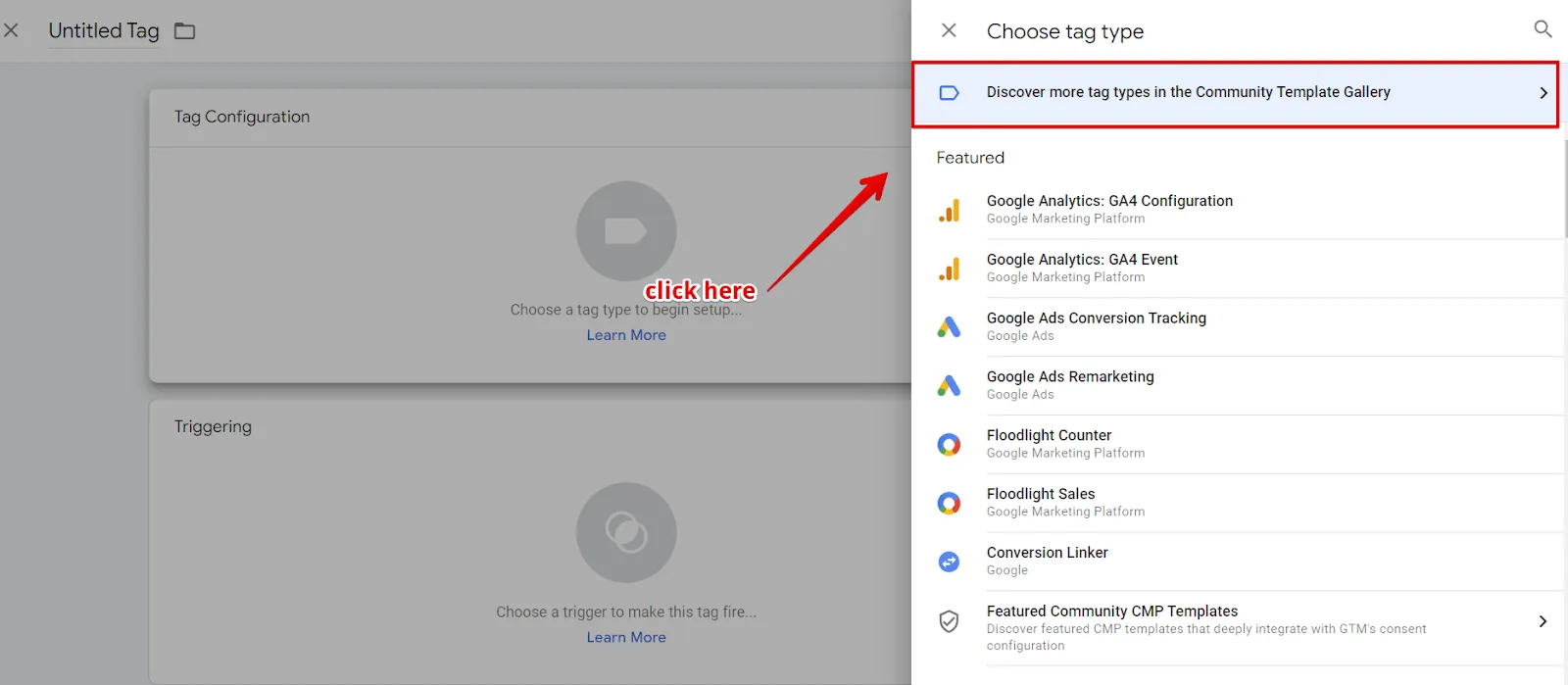Click the tag type placeholder circle icon

626,231
